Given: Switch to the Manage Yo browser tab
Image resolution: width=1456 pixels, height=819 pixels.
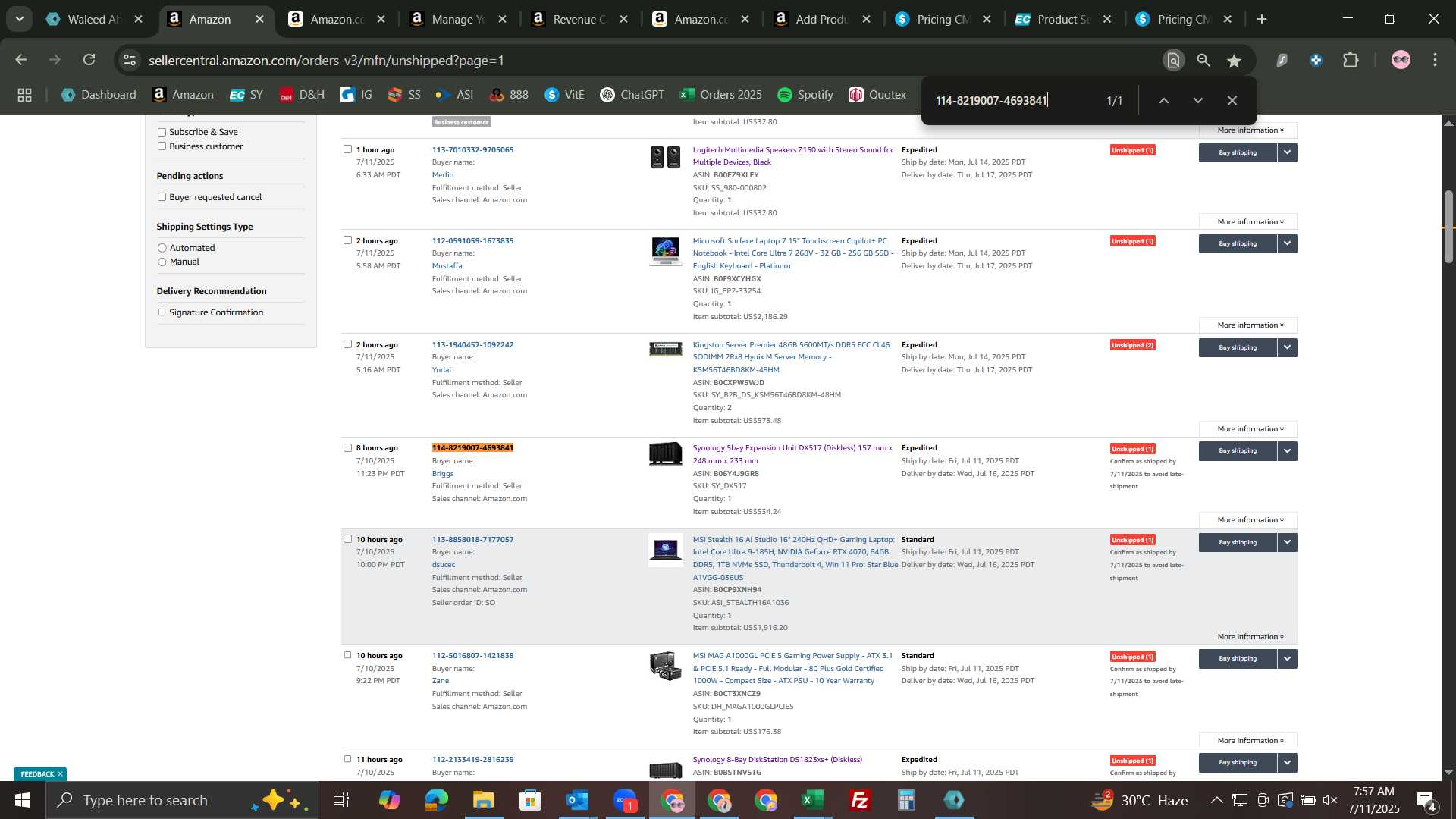Looking at the screenshot, I should click(x=457, y=20).
